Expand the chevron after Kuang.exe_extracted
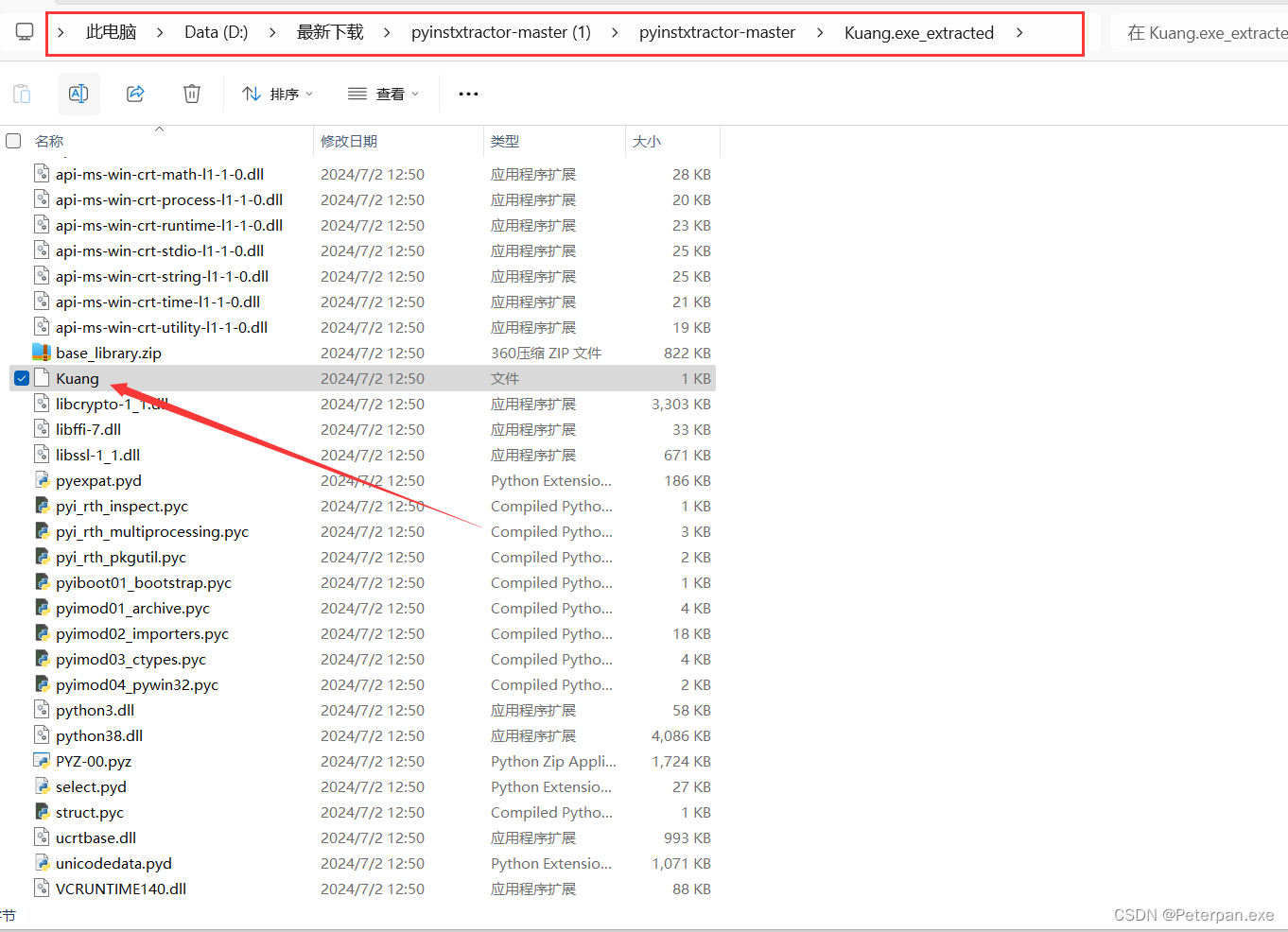 pos(1018,32)
